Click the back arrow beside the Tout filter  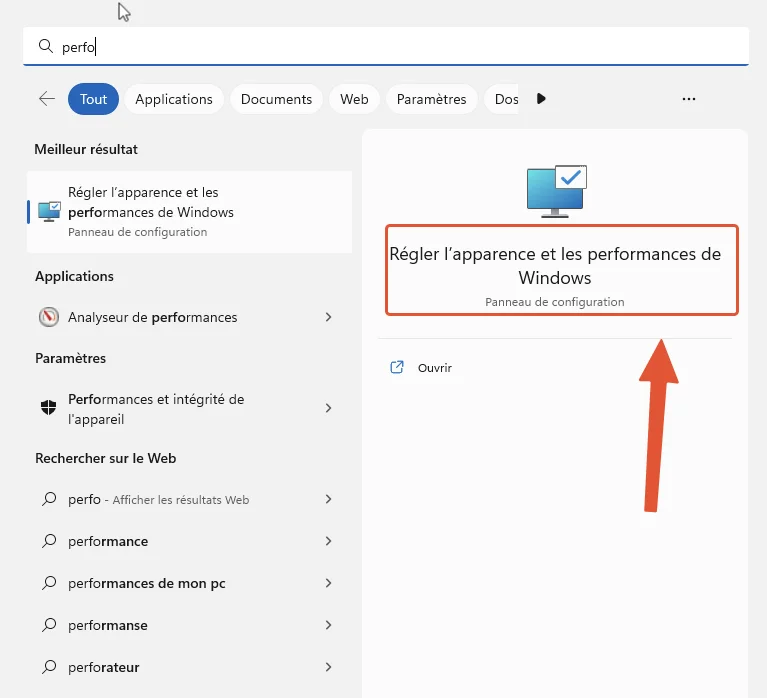click(47, 99)
